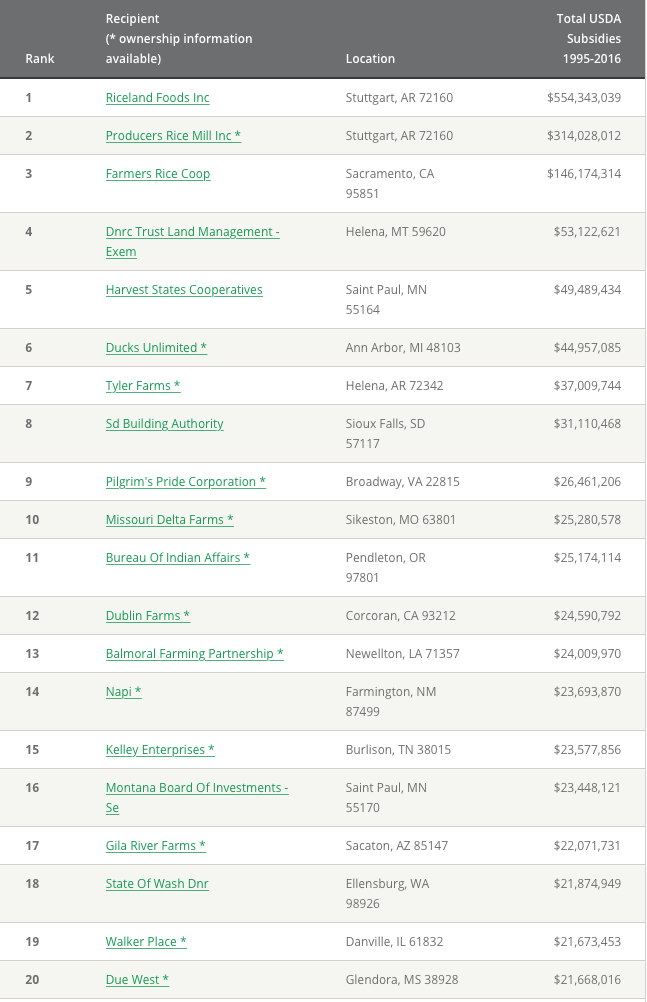
Task: Select the $21,673,453 subsidy amount
Action: 587,941
